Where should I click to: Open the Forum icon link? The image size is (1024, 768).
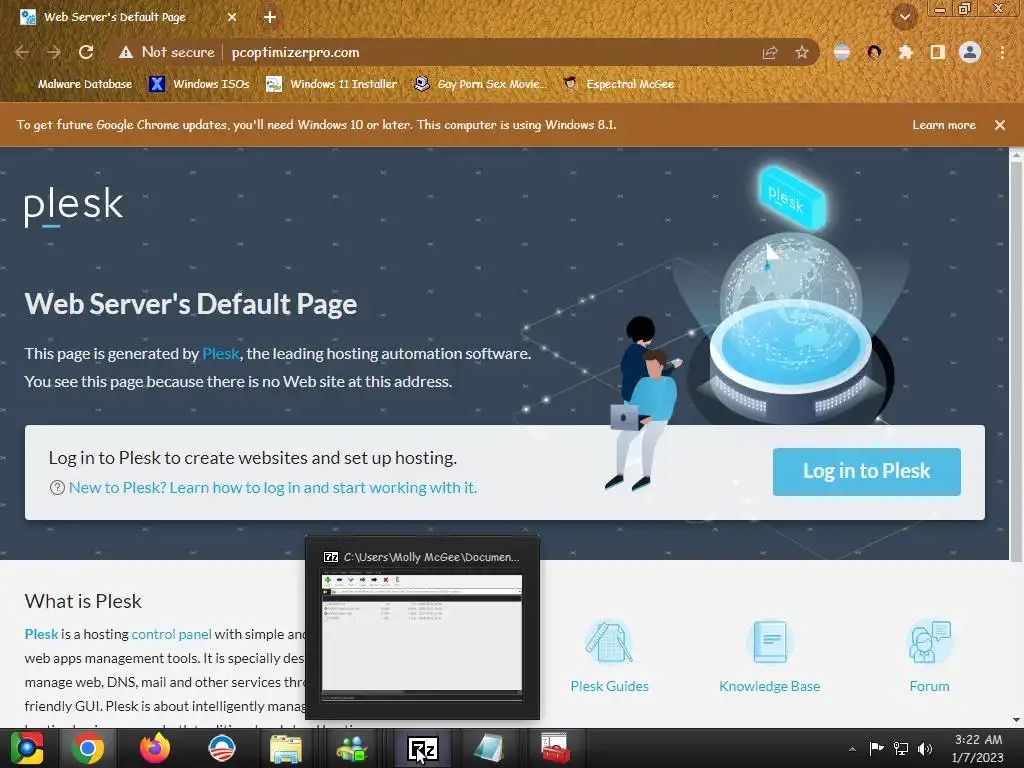(929, 642)
